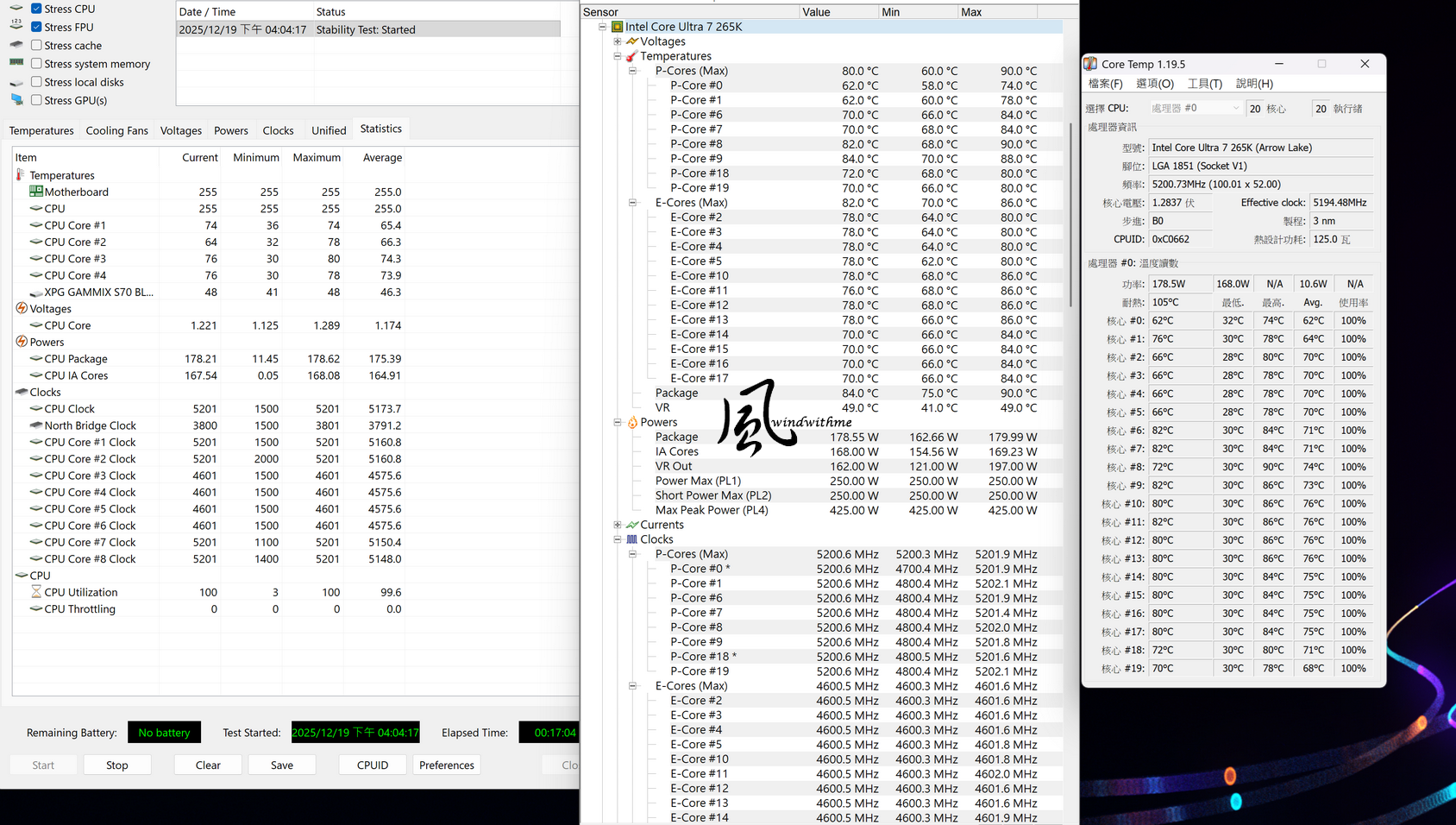
Task: Expand the Currents node in sensor tree
Action: point(618,525)
